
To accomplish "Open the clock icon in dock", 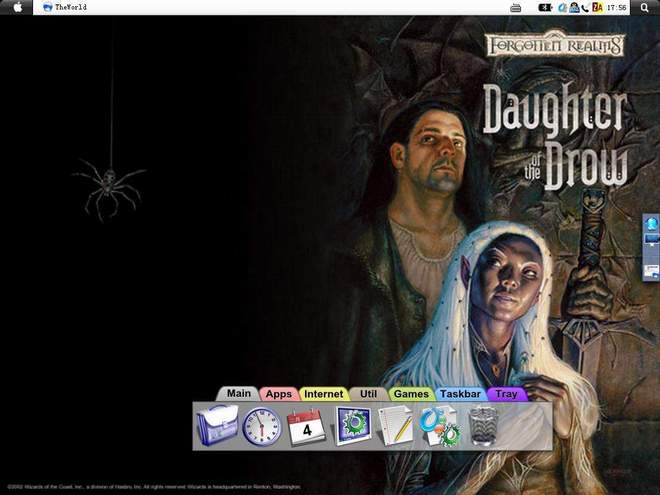I will click(x=262, y=426).
